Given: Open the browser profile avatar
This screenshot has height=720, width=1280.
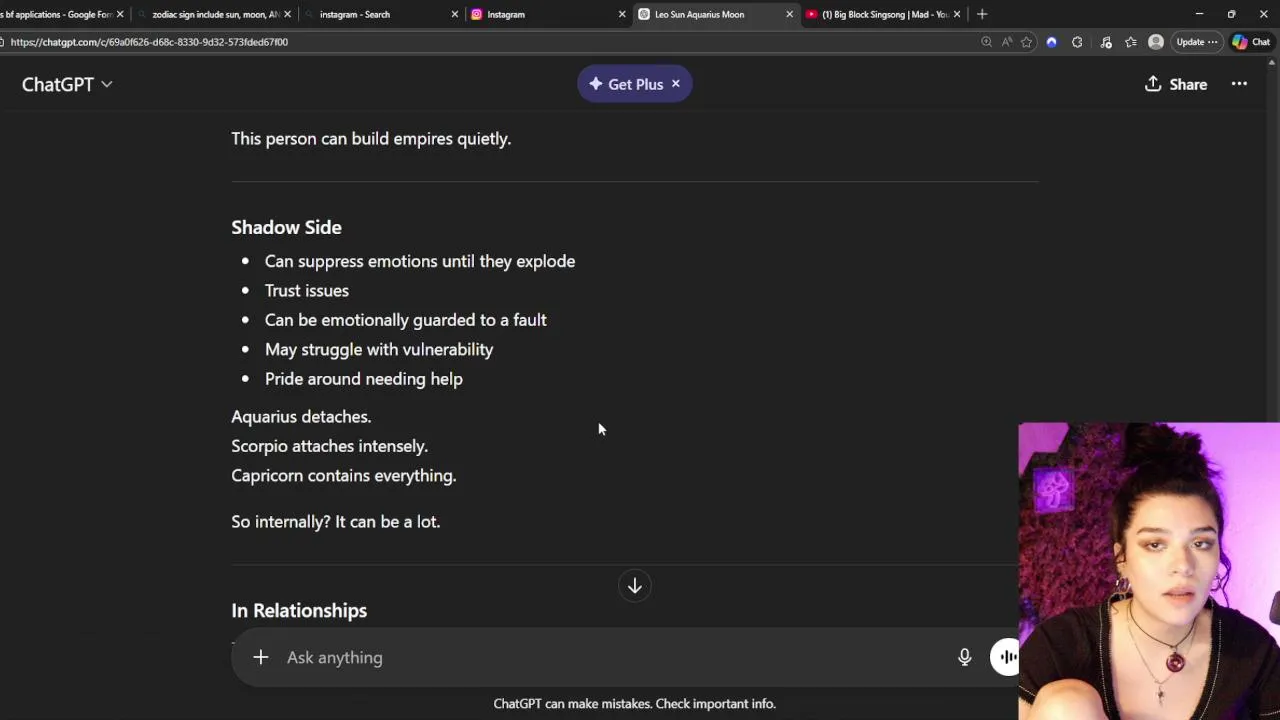Looking at the screenshot, I should (1156, 42).
